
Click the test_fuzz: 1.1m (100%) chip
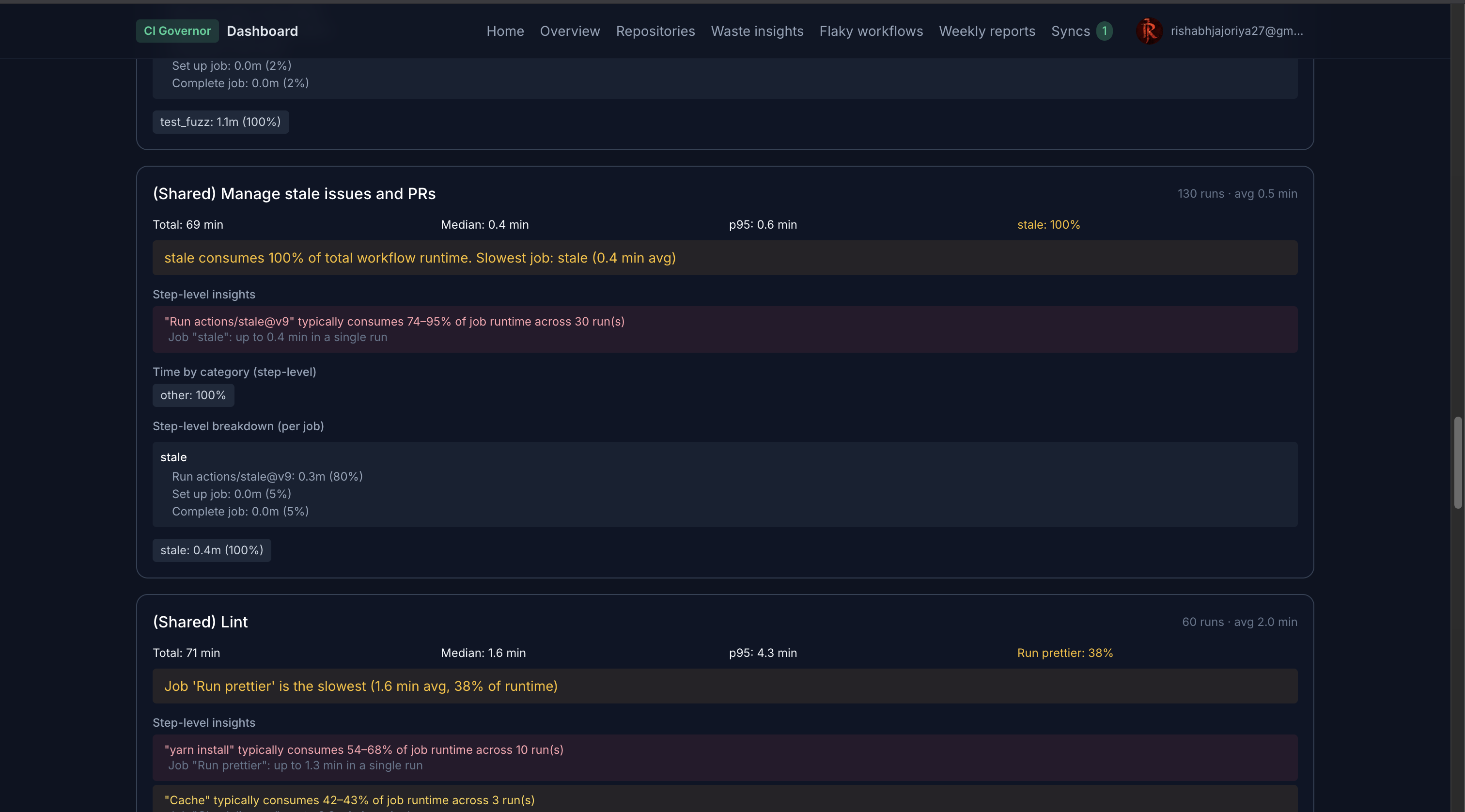(x=220, y=122)
